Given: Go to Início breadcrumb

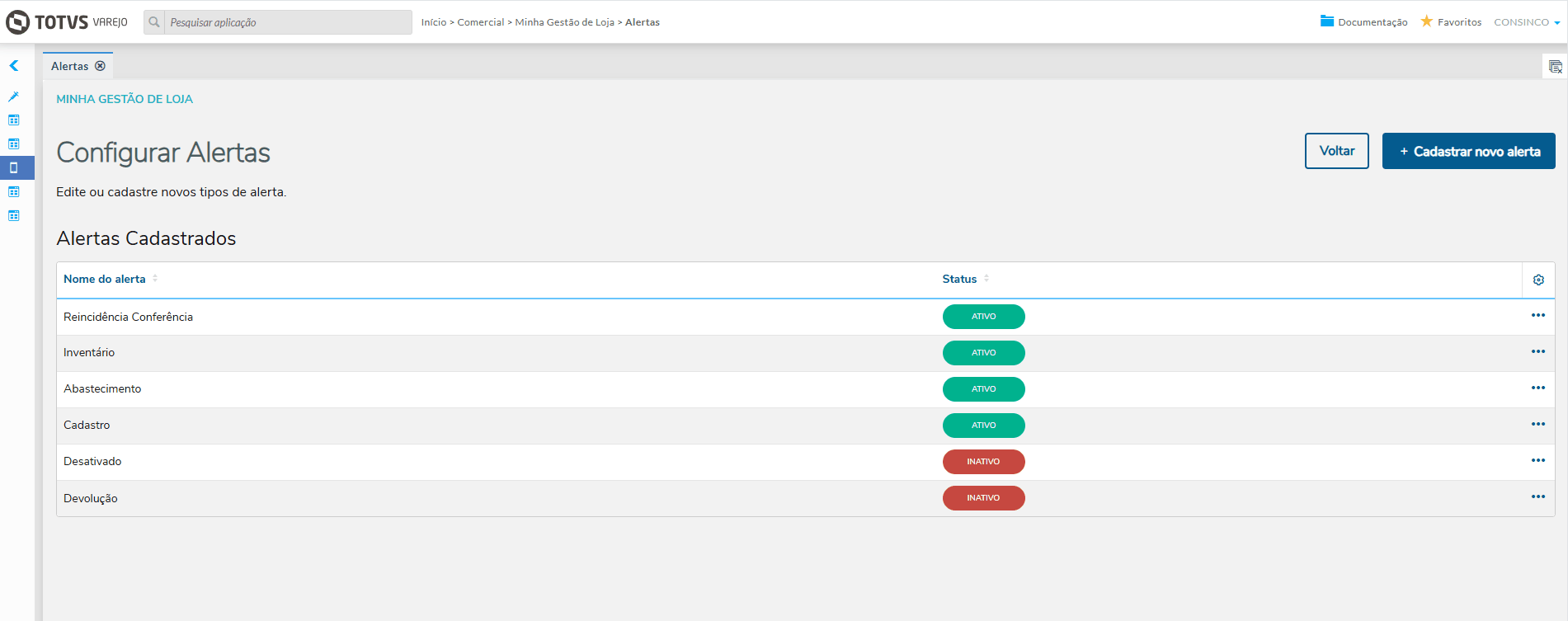Looking at the screenshot, I should pyautogui.click(x=434, y=22).
